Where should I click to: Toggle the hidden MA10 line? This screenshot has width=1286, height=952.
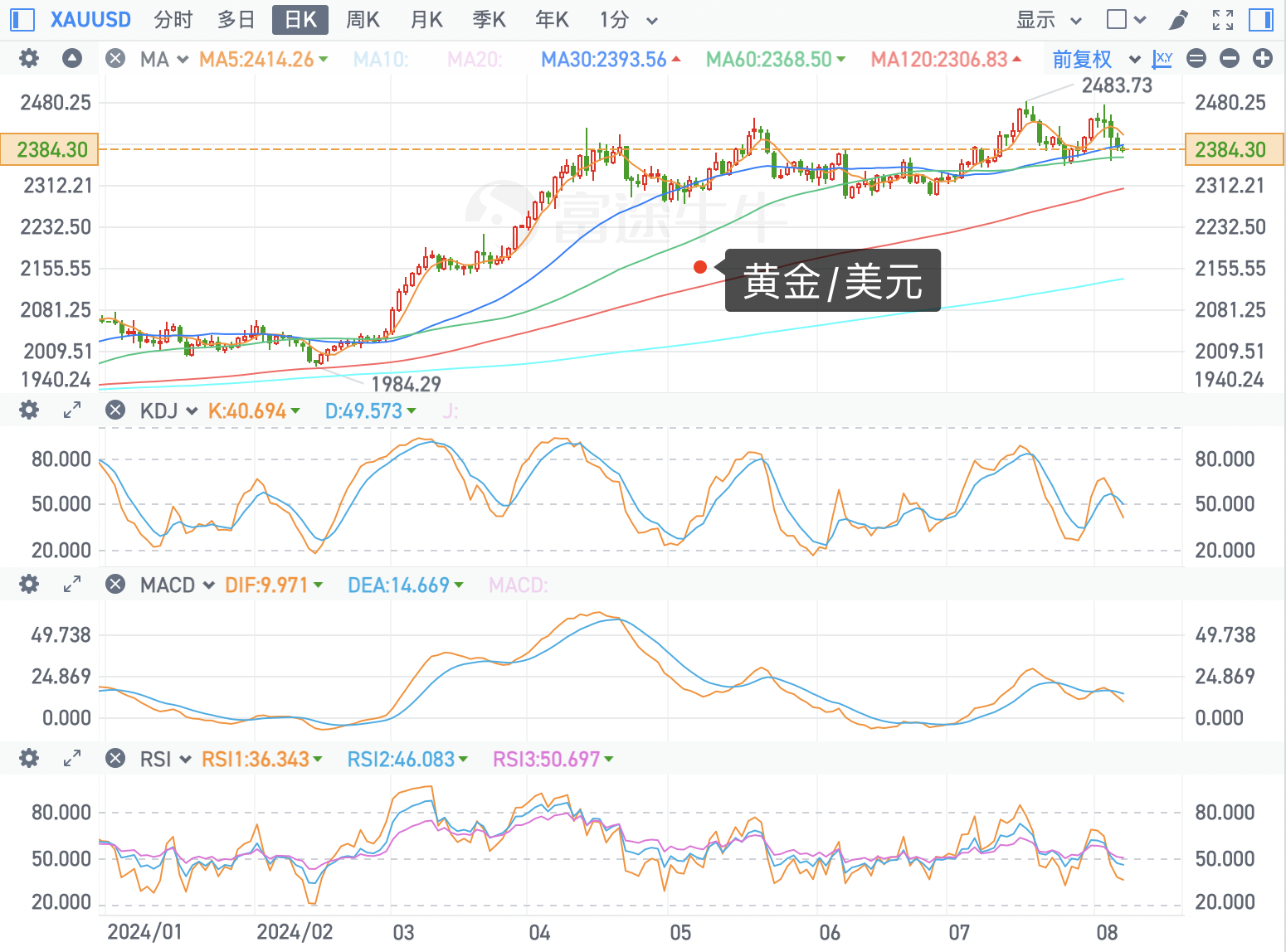pos(381,59)
